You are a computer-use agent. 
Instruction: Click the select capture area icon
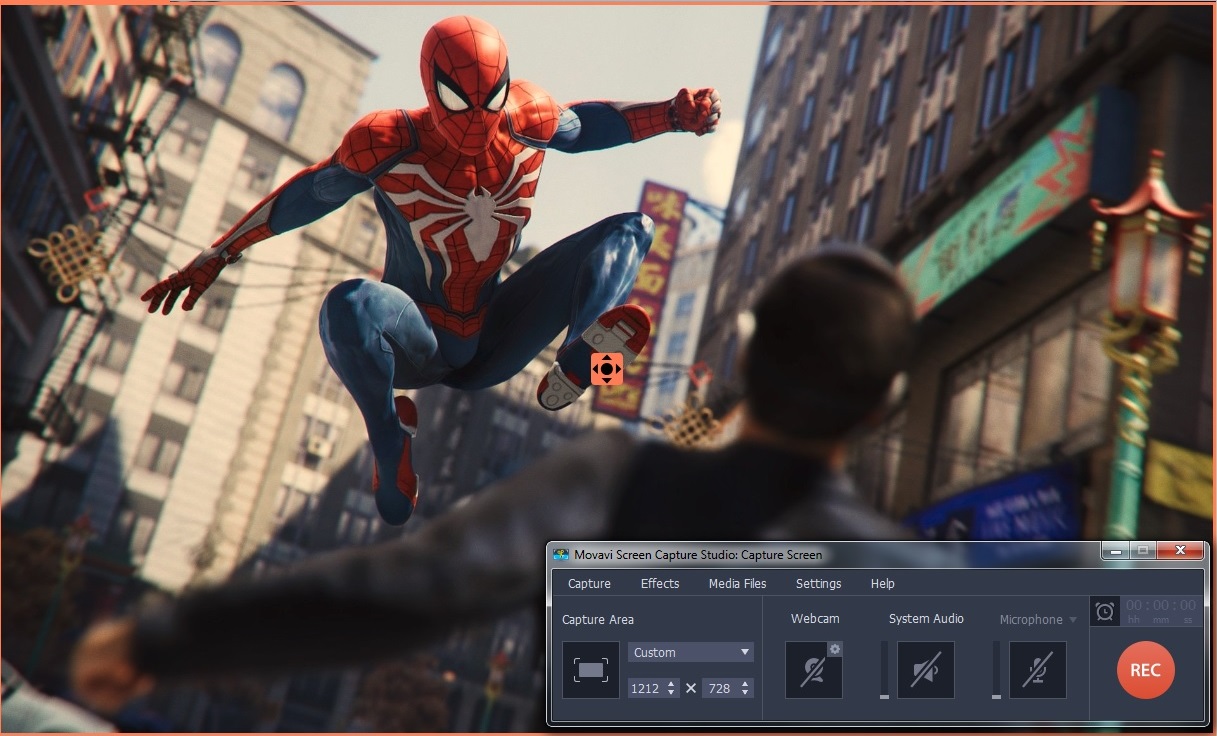click(x=591, y=669)
